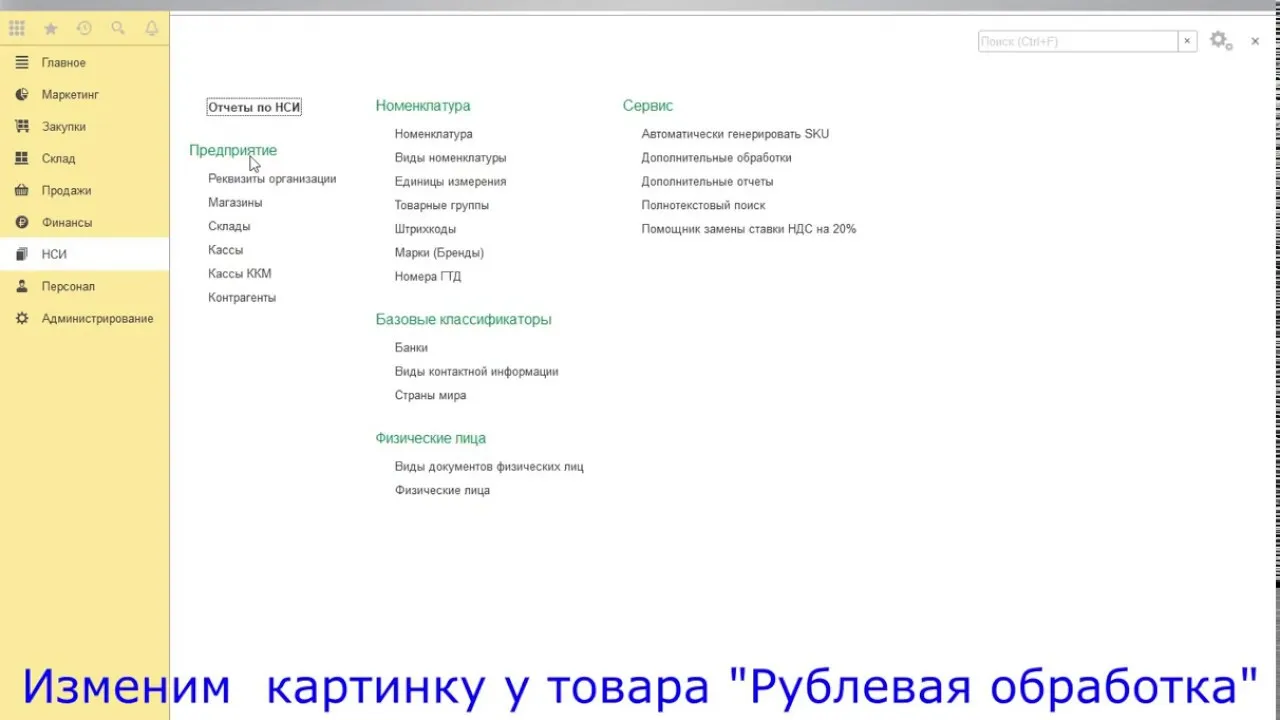Open the Номенклатура list link

[433, 134]
